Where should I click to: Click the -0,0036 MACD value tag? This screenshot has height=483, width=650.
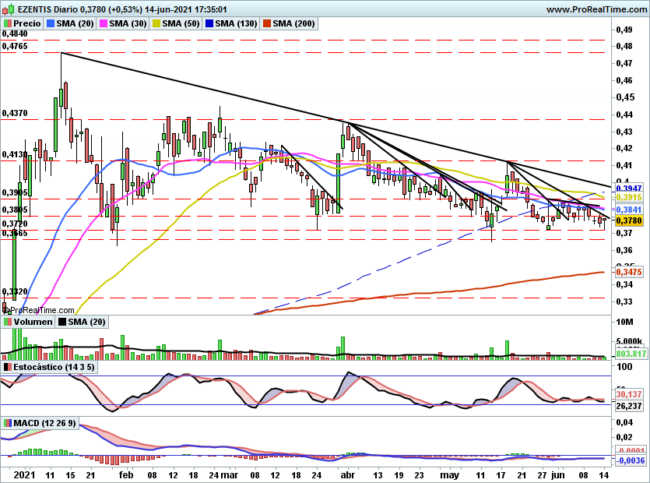point(630,461)
